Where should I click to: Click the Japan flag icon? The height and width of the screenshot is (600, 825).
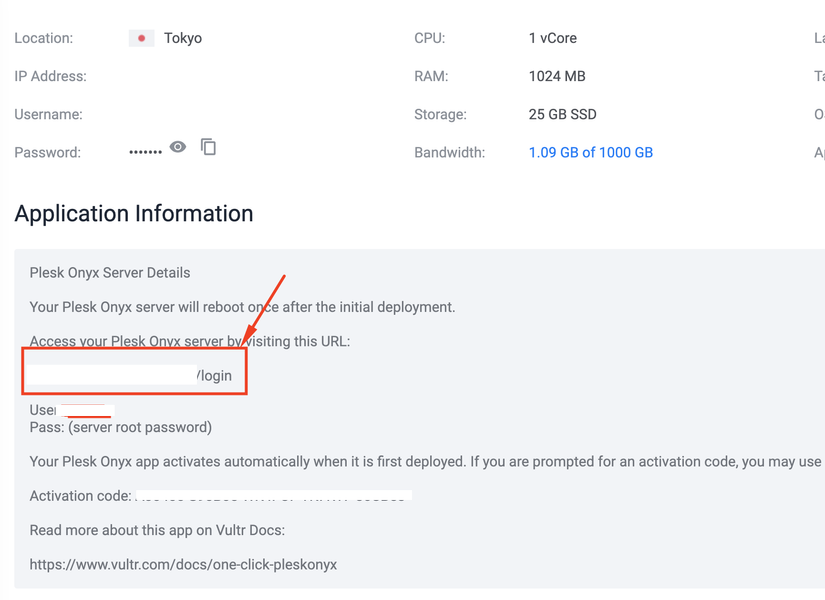coord(141,38)
